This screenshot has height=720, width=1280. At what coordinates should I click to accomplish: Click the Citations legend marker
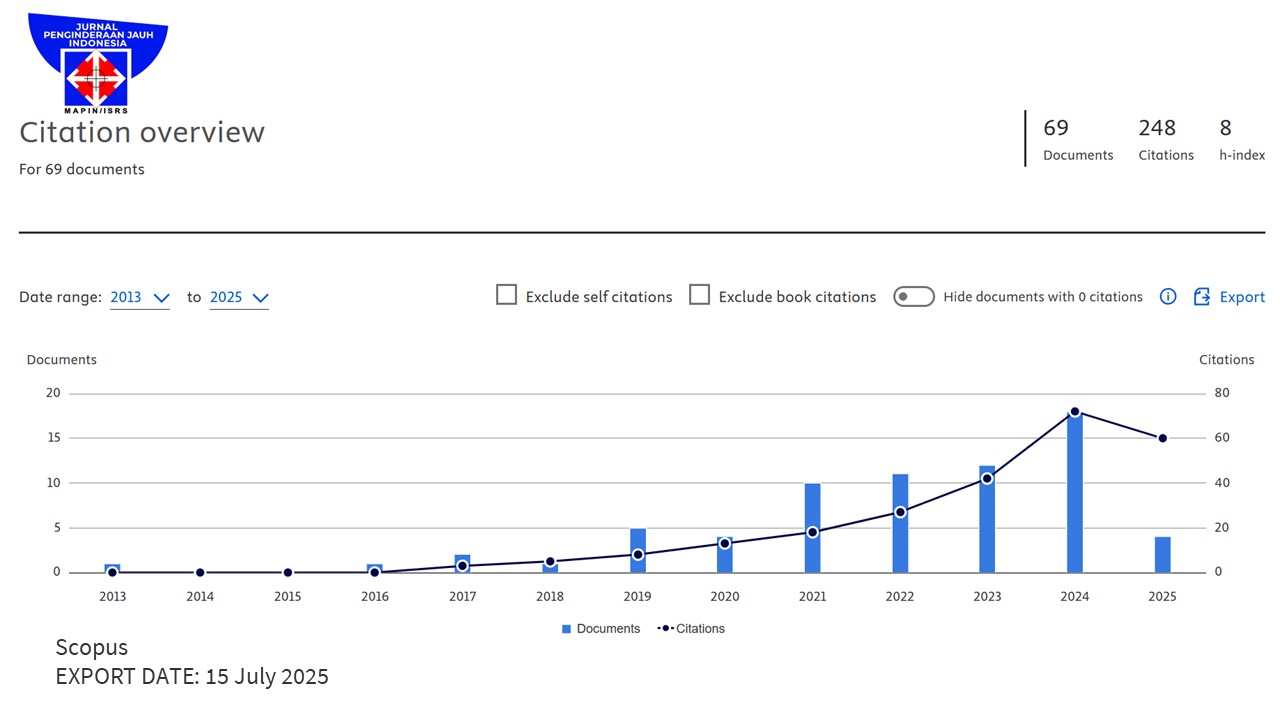click(x=665, y=629)
